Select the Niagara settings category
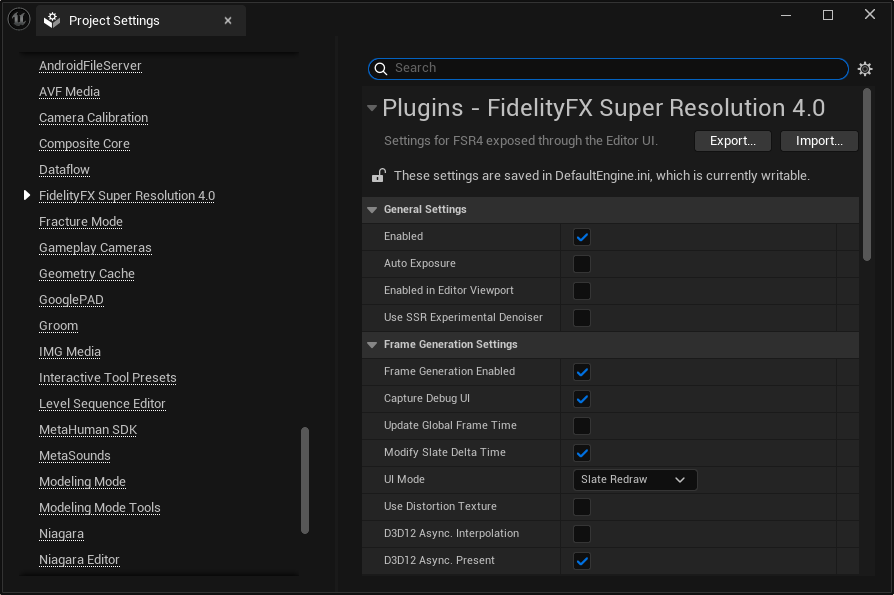 tap(61, 534)
